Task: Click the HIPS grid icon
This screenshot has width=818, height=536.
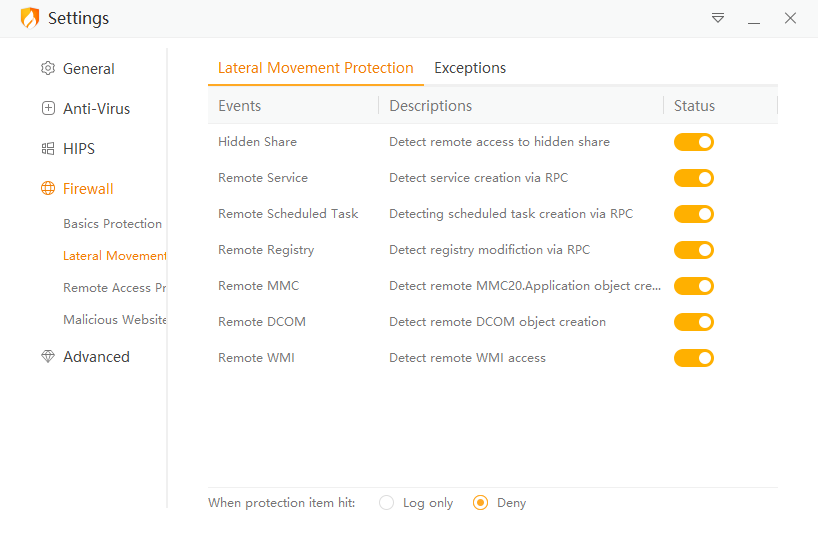Action: pos(48,149)
